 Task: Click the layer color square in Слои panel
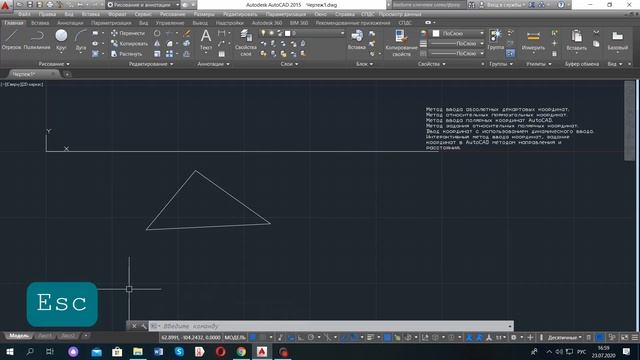pyautogui.click(x=287, y=33)
